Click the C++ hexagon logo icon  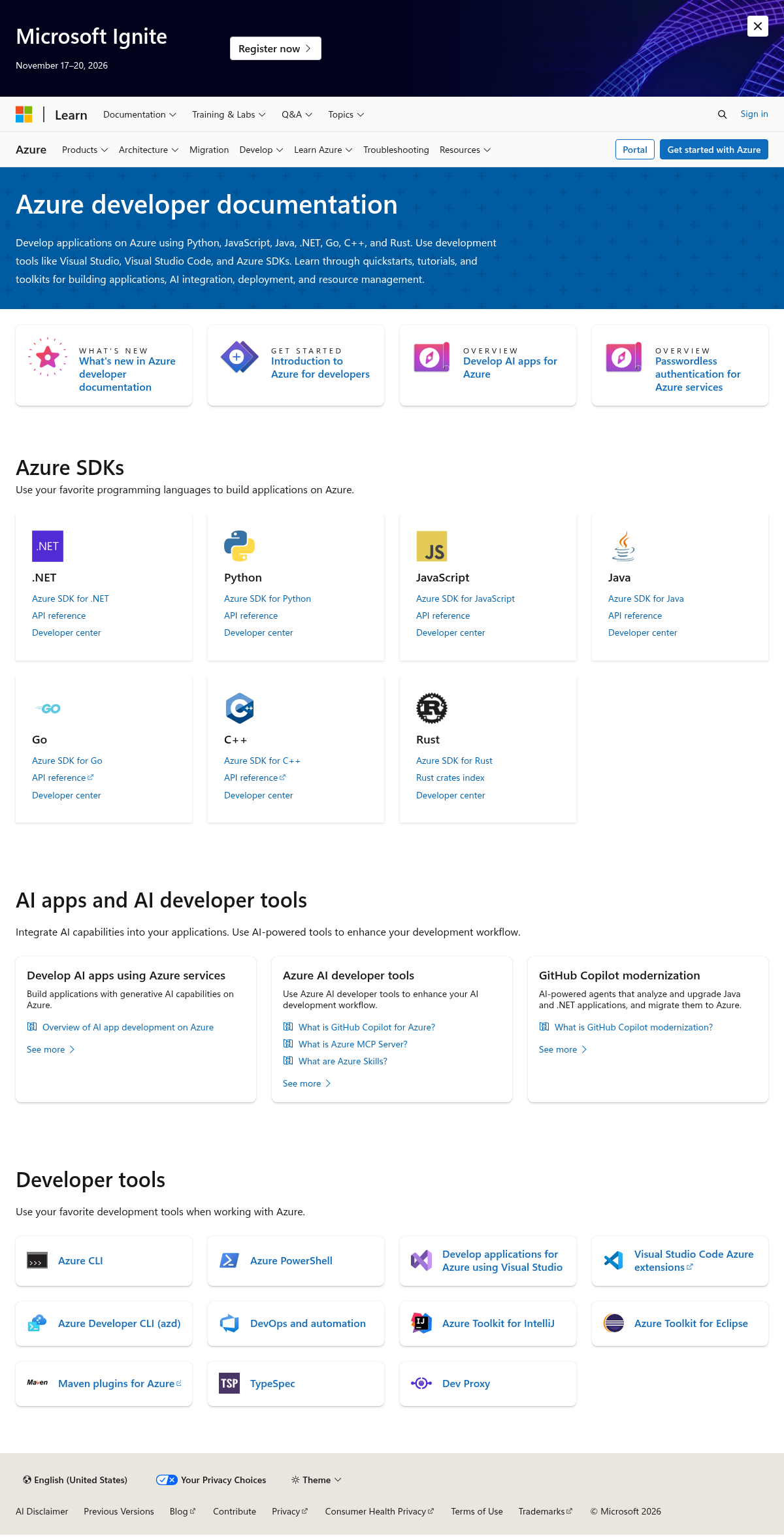click(240, 708)
